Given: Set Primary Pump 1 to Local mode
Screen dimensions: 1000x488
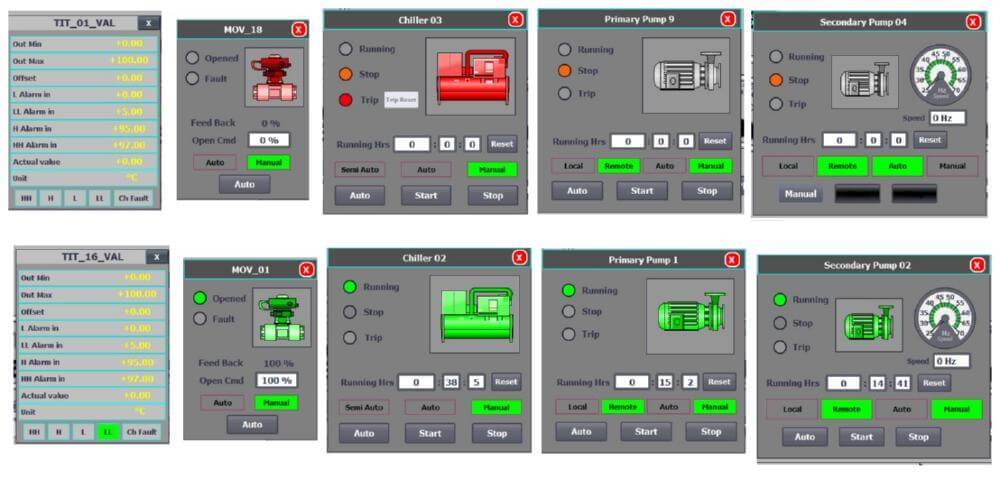Looking at the screenshot, I should click(577, 407).
